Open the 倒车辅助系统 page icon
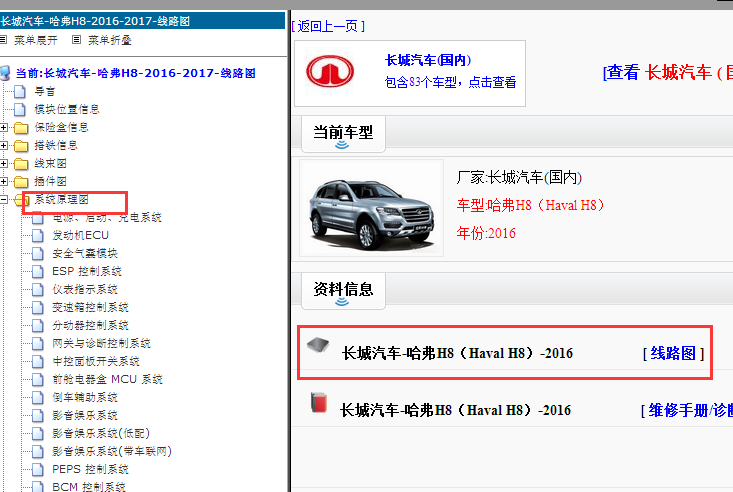Viewport: 733px width, 492px height. pyautogui.click(x=38, y=398)
